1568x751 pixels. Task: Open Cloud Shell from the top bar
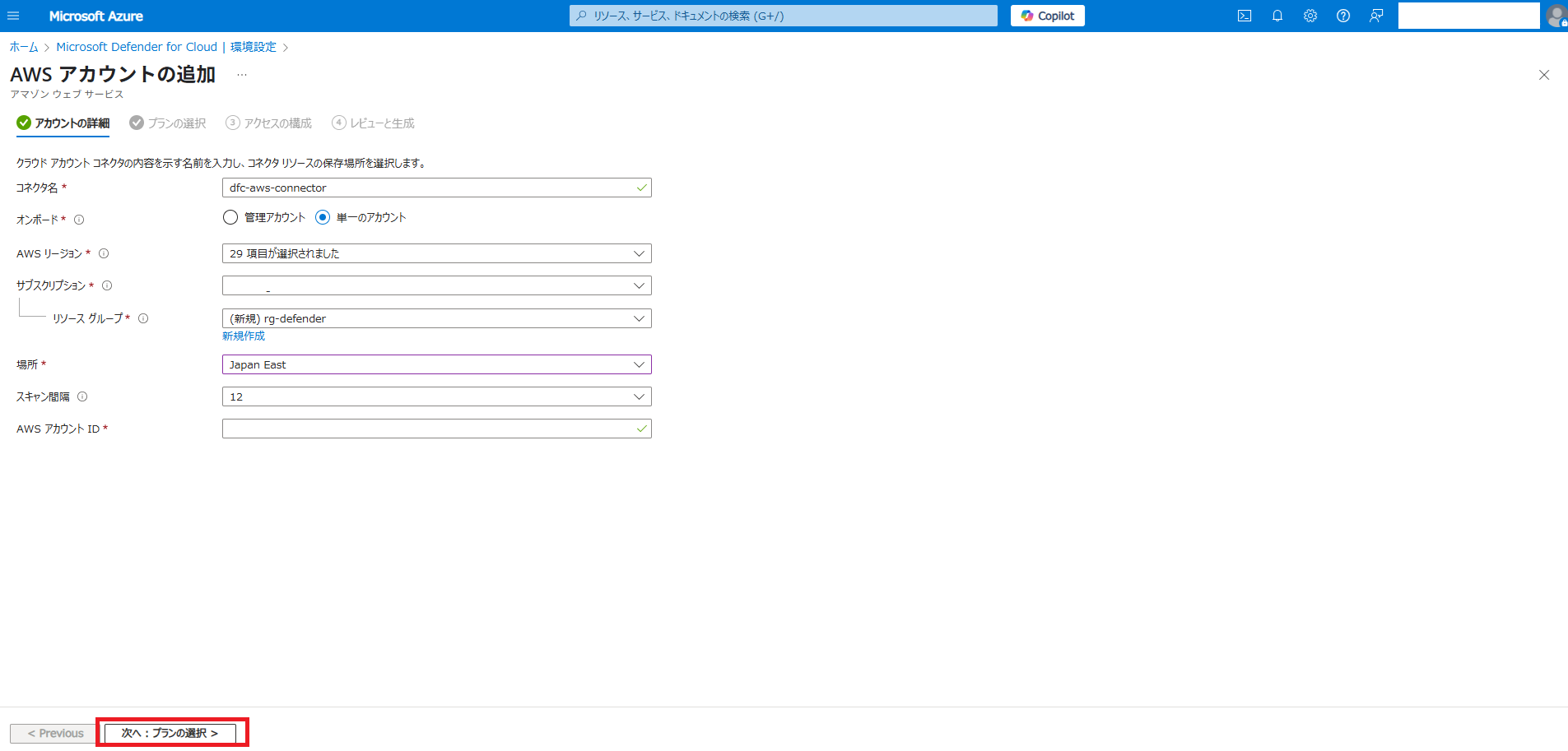[x=1245, y=16]
